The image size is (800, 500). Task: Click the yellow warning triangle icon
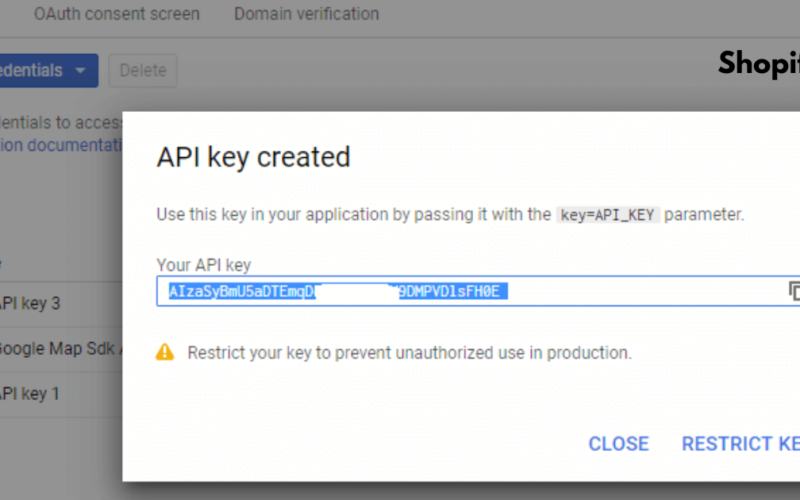[x=165, y=352]
